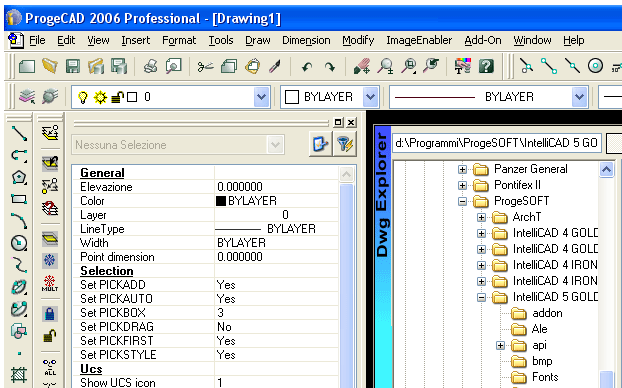Undo the last action
The width and height of the screenshot is (622, 388).
(x=307, y=67)
